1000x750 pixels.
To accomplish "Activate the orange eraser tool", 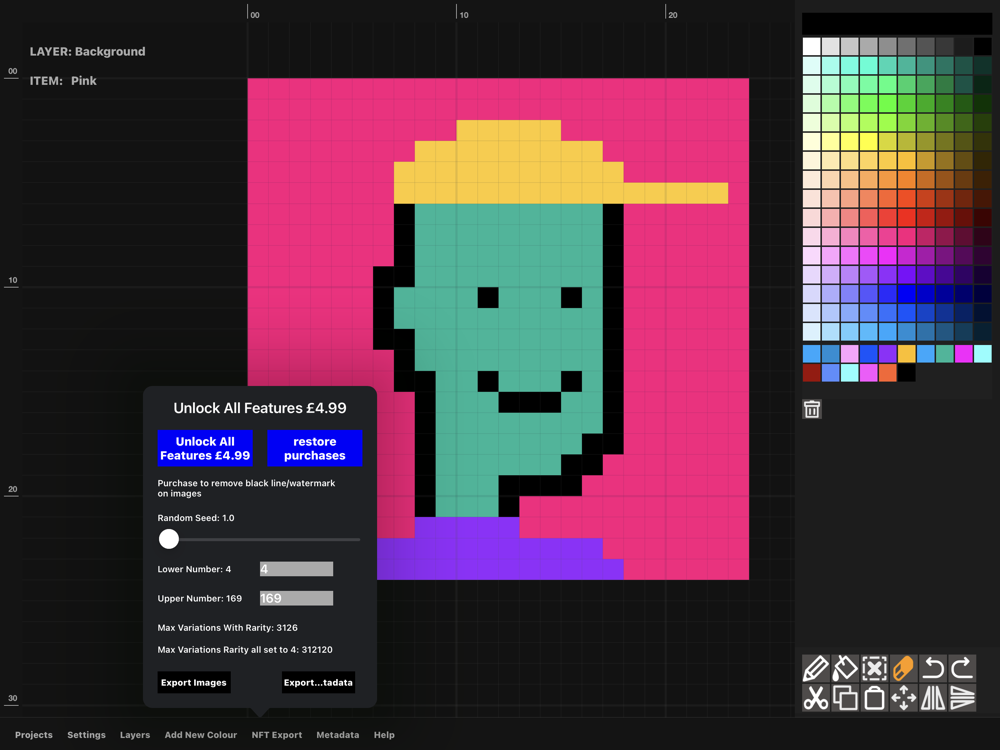I will pyautogui.click(x=903, y=668).
